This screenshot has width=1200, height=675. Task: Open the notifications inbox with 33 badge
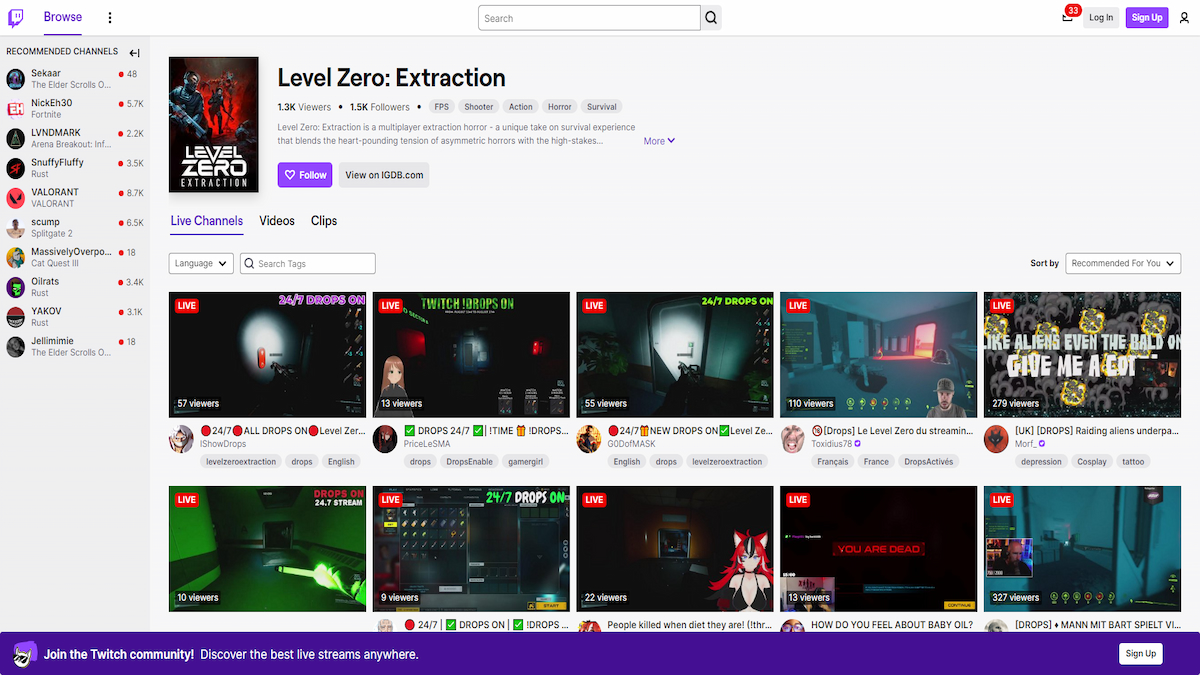pos(1068,17)
